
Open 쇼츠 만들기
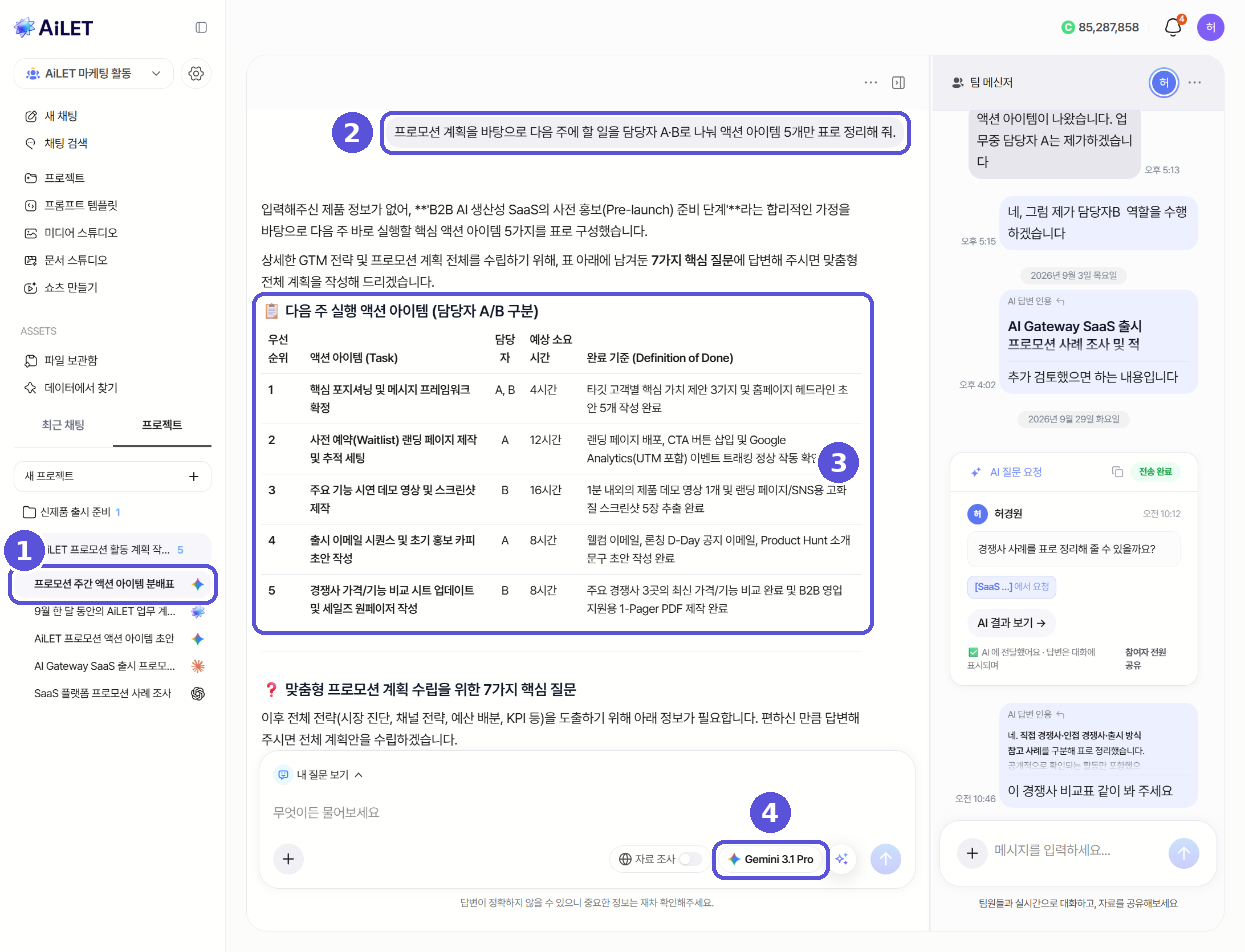click(x=60, y=287)
